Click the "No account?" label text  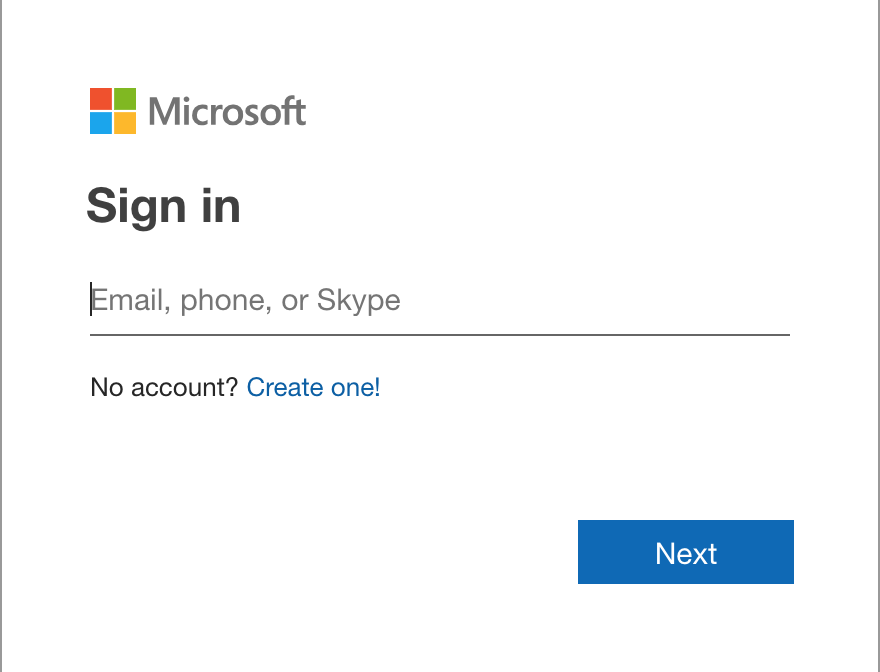point(164,387)
